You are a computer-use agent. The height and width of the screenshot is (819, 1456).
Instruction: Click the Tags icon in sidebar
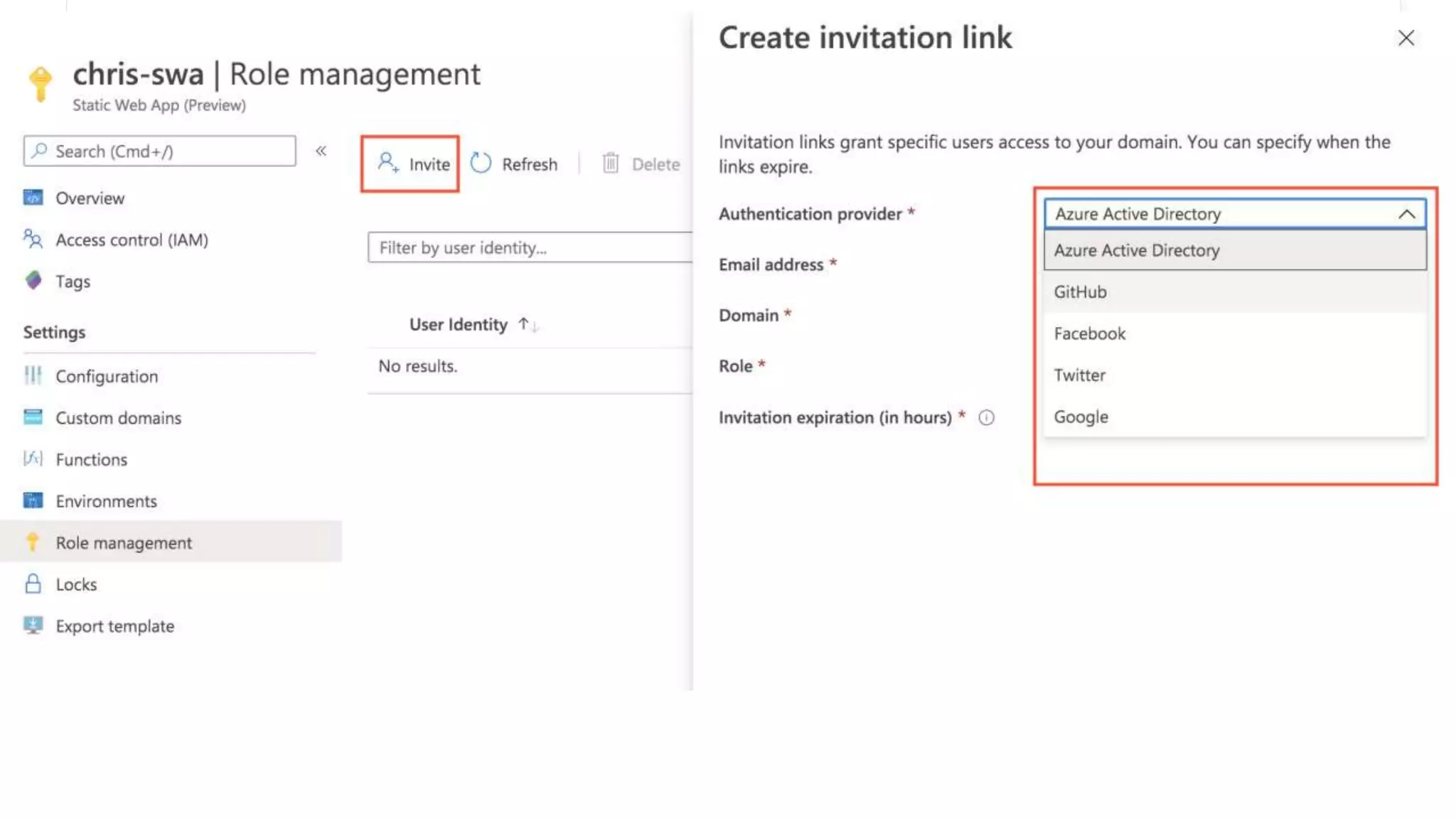coord(33,281)
